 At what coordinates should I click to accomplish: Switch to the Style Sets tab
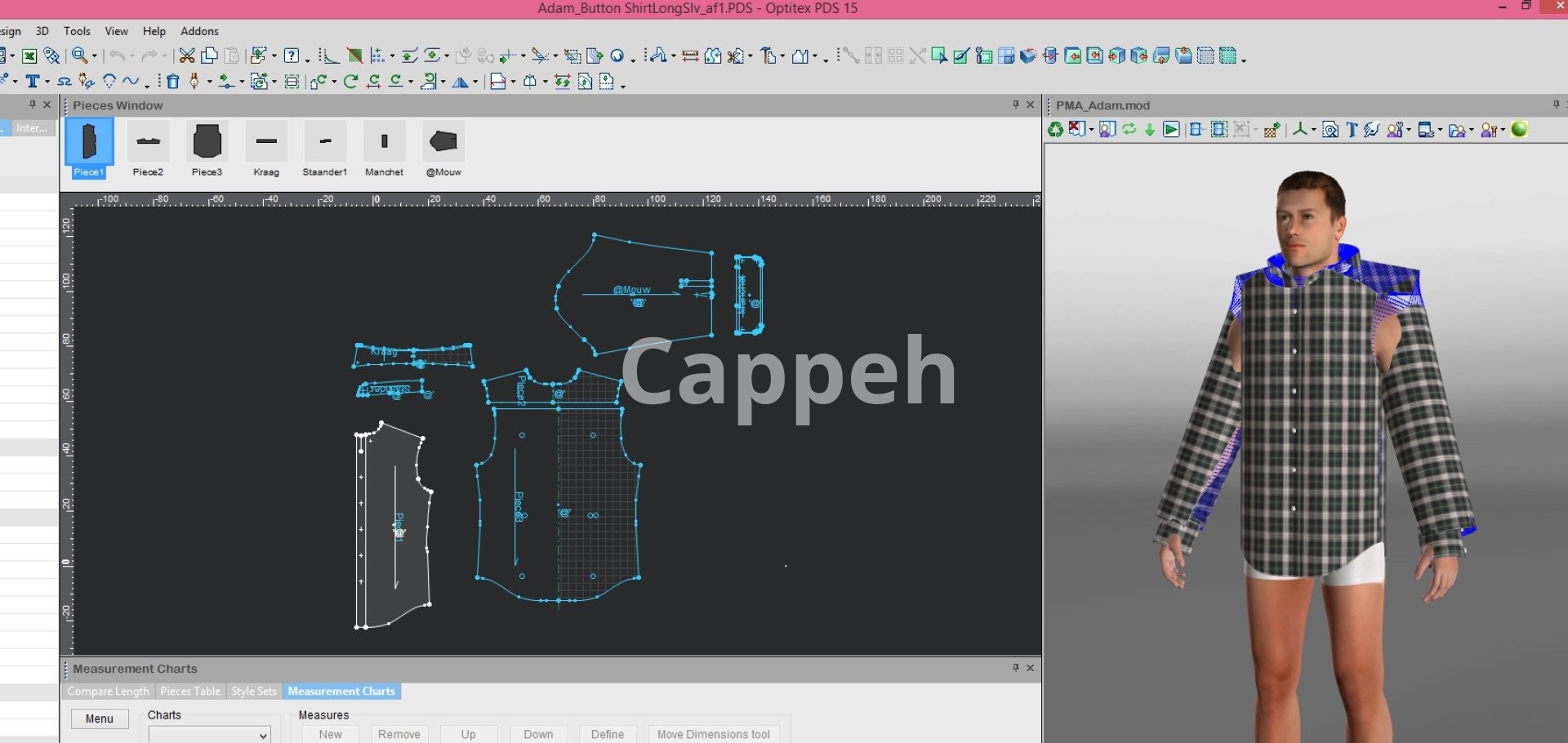[254, 692]
